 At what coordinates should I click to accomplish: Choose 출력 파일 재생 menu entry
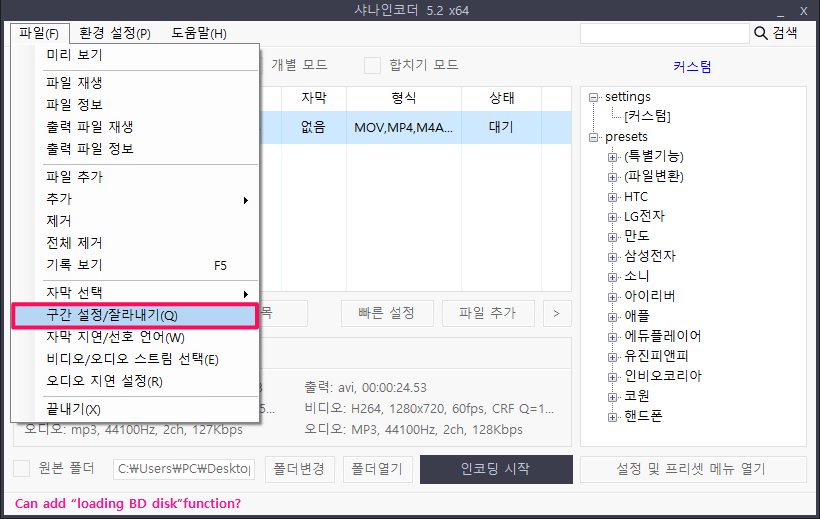135,127
